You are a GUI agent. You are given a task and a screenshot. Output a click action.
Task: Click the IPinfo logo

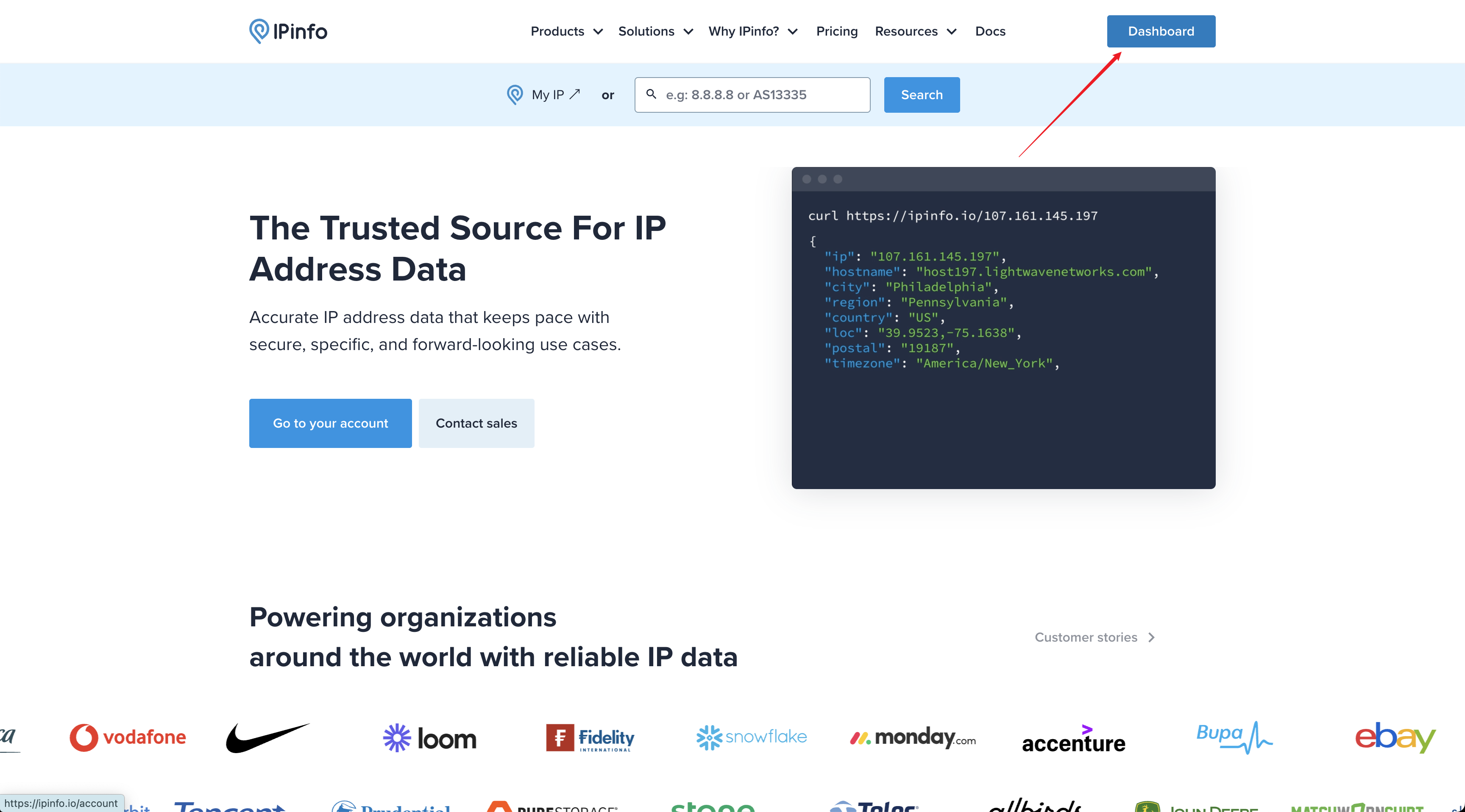288,31
